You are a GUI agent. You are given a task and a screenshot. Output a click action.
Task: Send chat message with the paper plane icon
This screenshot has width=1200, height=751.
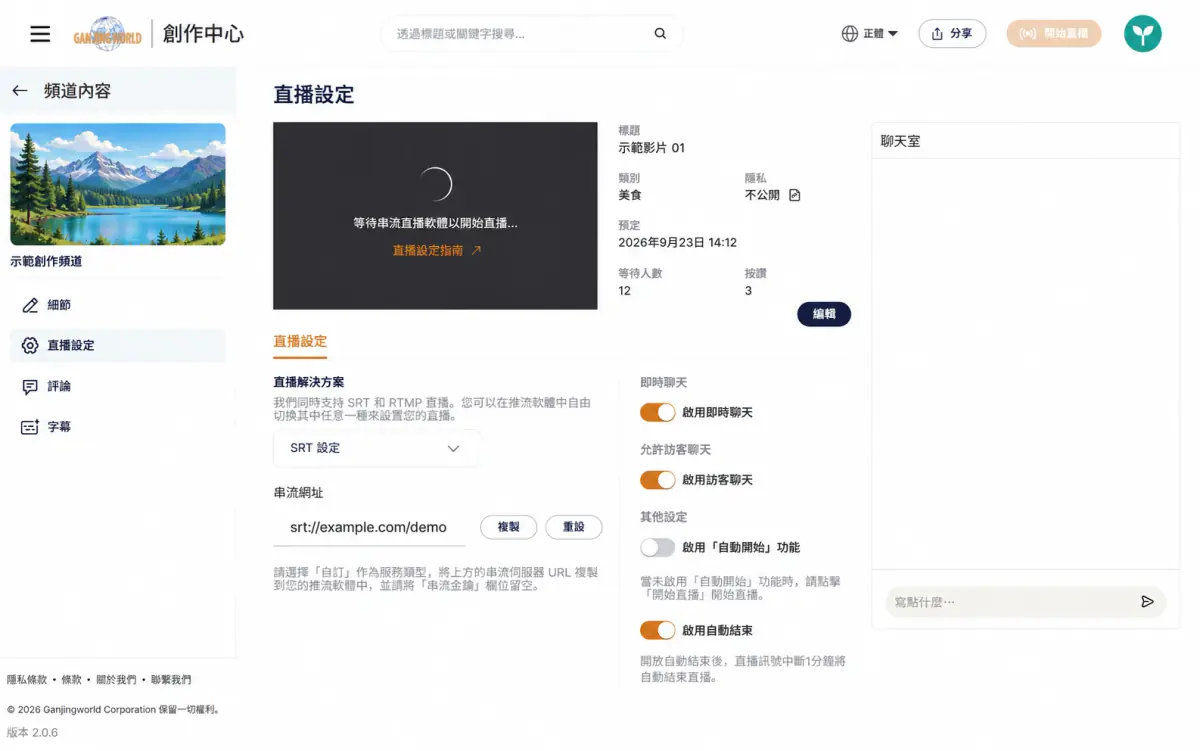click(1147, 602)
